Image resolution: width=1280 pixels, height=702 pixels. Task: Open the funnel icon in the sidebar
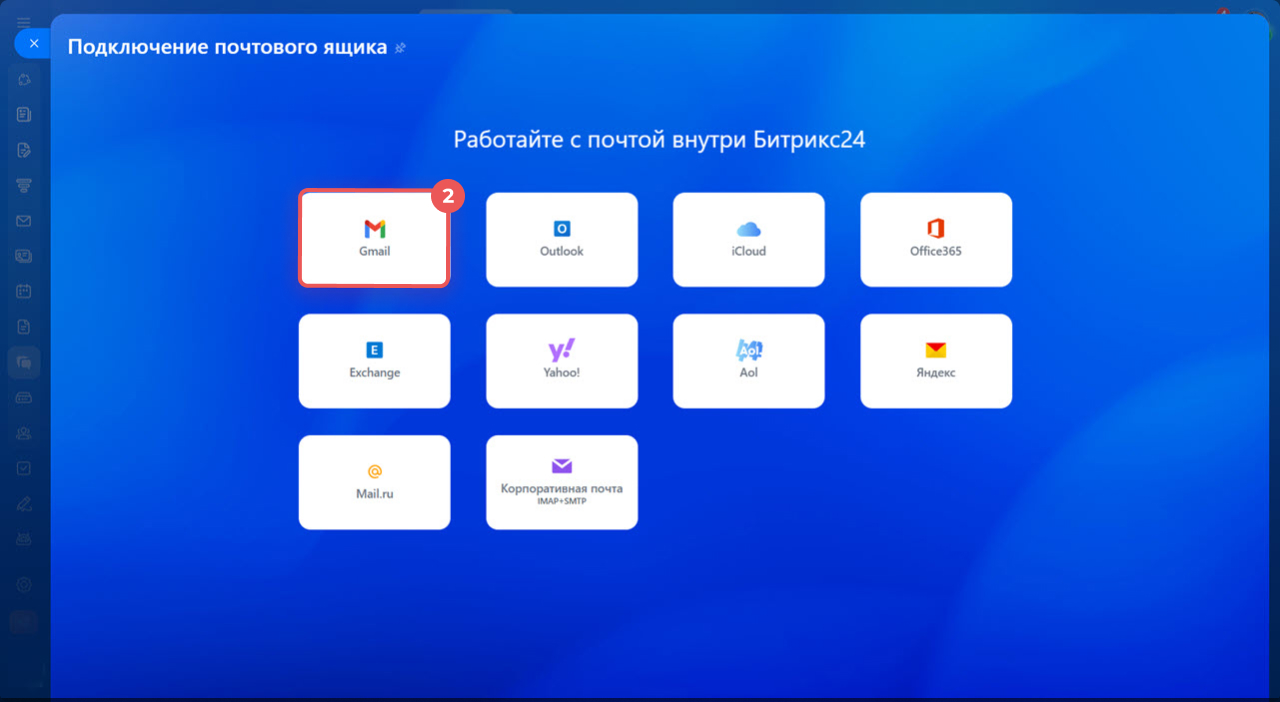pyautogui.click(x=24, y=186)
